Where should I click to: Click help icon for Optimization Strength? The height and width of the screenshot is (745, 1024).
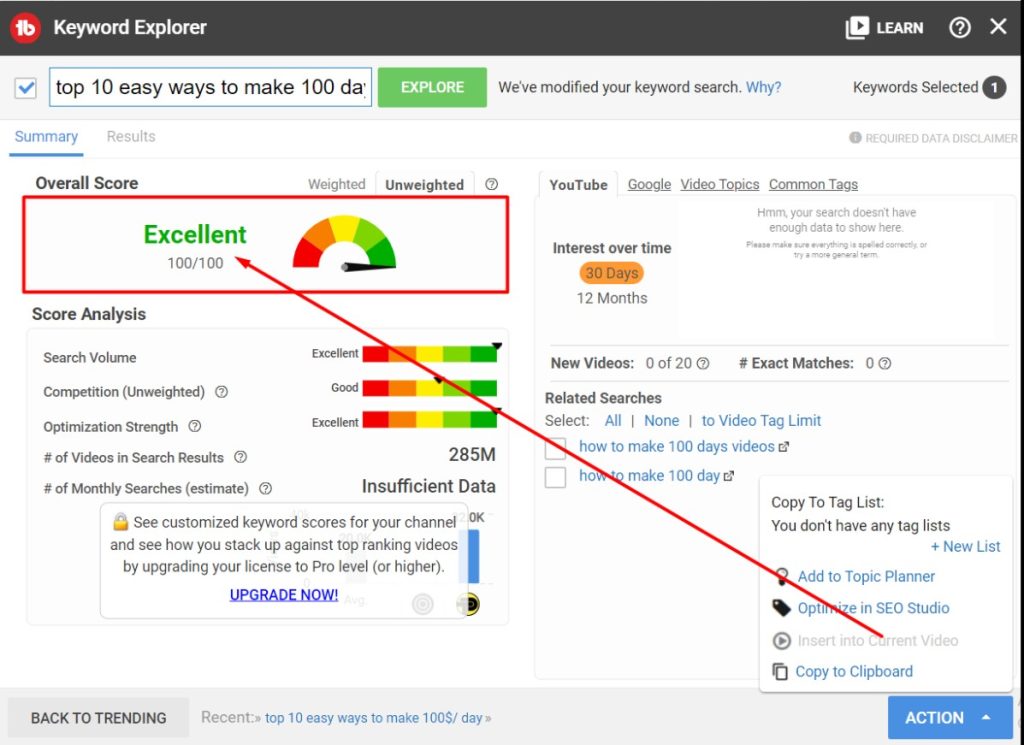coord(195,426)
